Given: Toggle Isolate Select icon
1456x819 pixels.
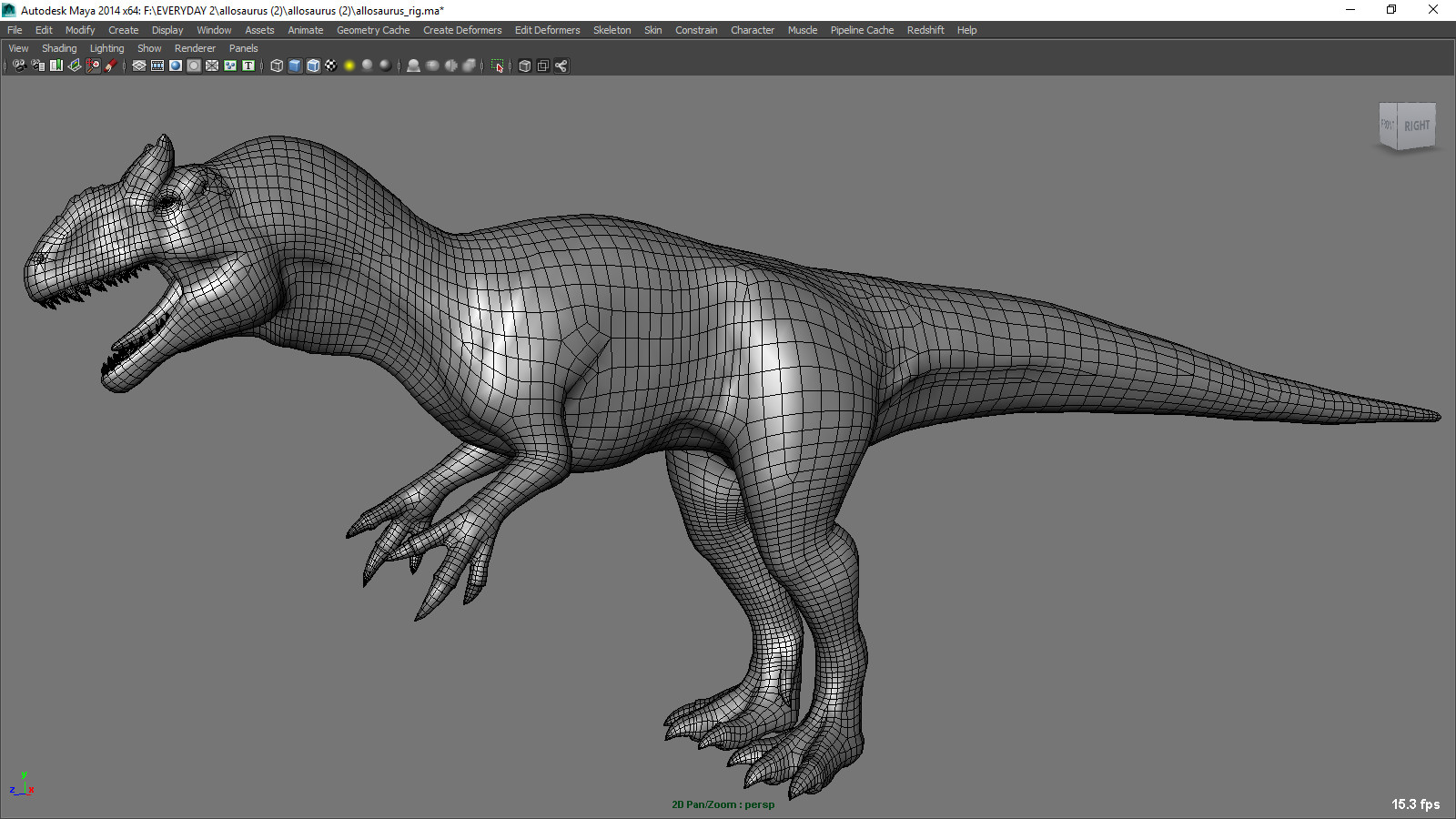Looking at the screenshot, I should 497,66.
